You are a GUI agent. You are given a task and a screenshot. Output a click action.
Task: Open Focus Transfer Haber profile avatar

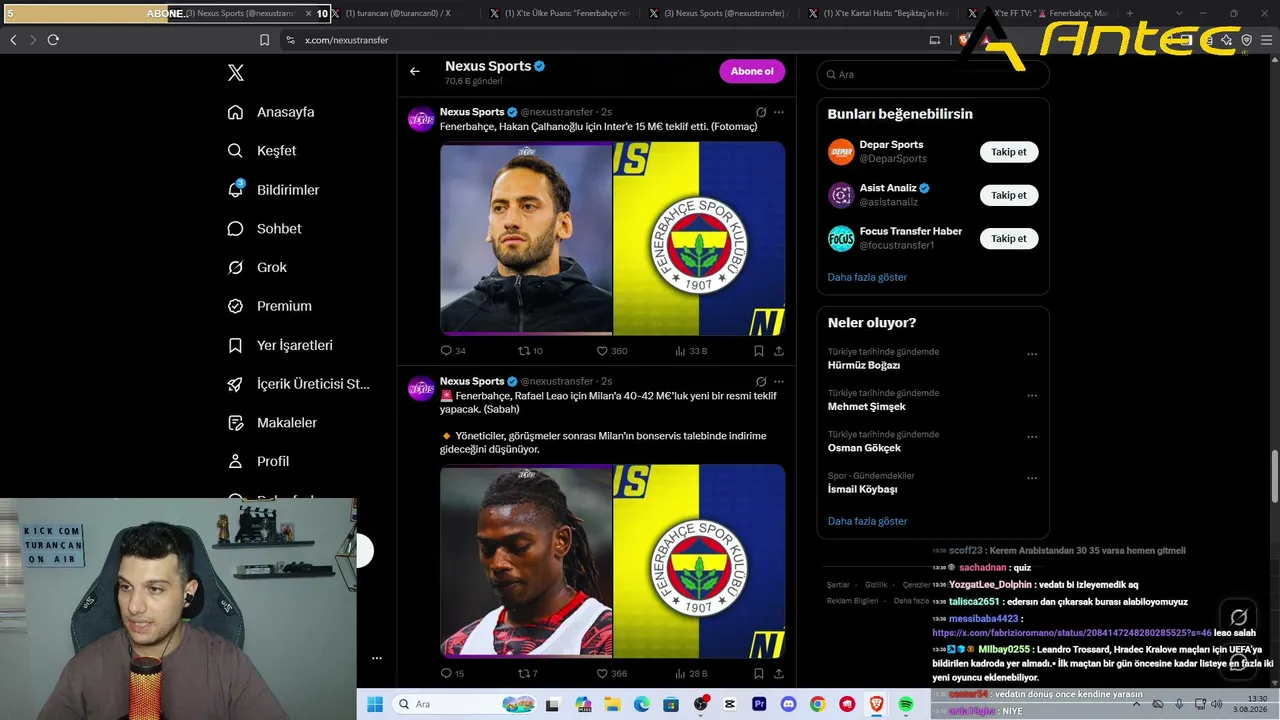click(x=841, y=238)
